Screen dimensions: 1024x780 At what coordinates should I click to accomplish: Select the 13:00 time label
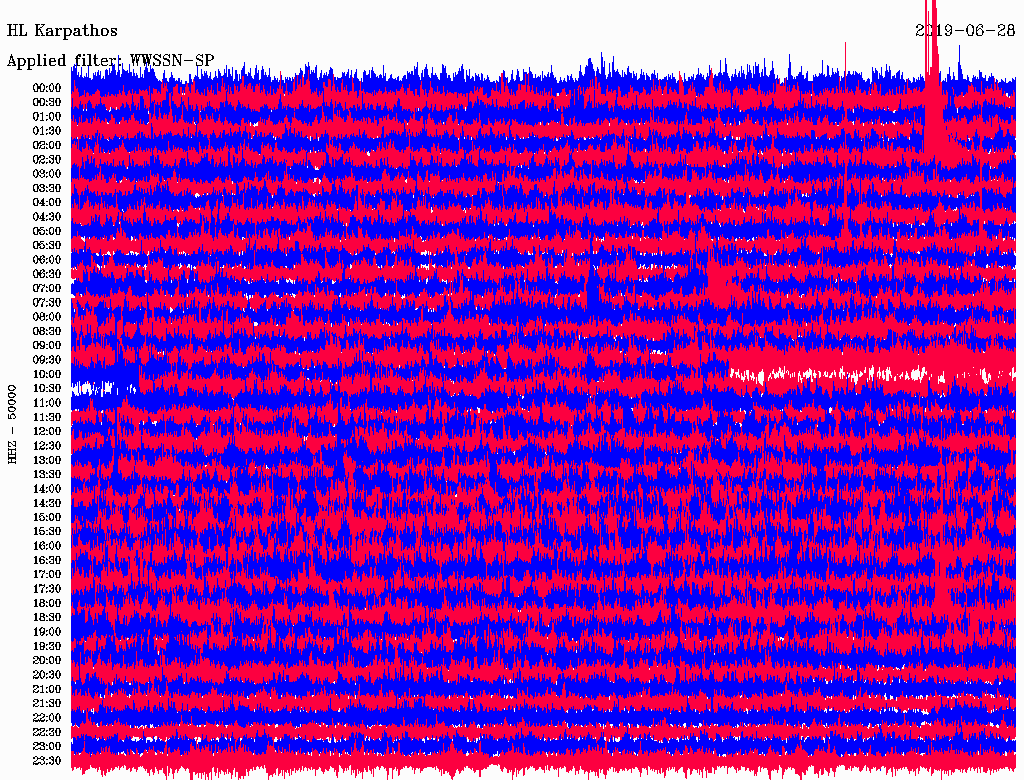[x=47, y=460]
